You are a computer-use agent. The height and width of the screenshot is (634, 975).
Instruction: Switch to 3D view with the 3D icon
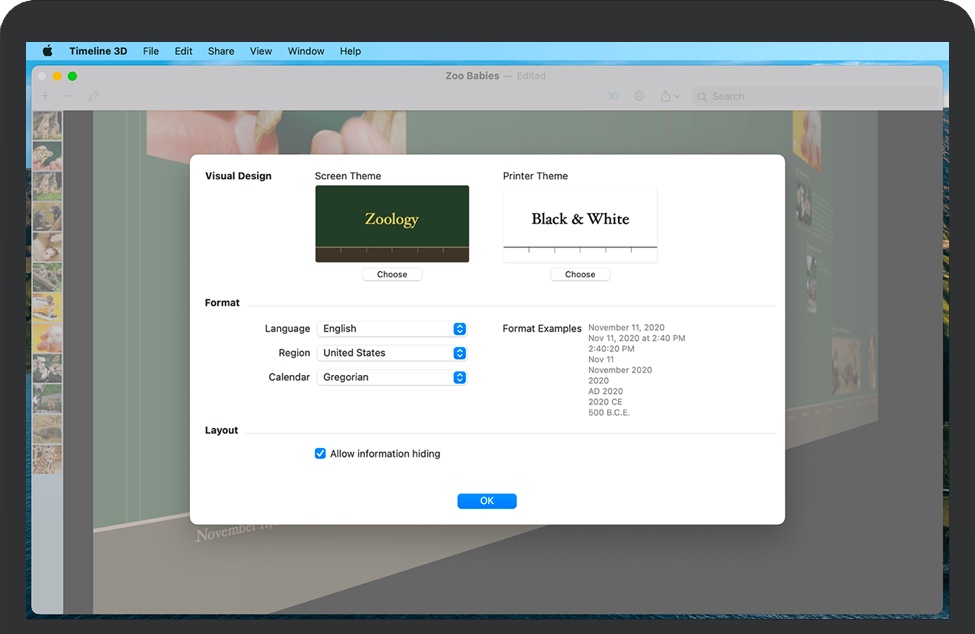pos(613,95)
